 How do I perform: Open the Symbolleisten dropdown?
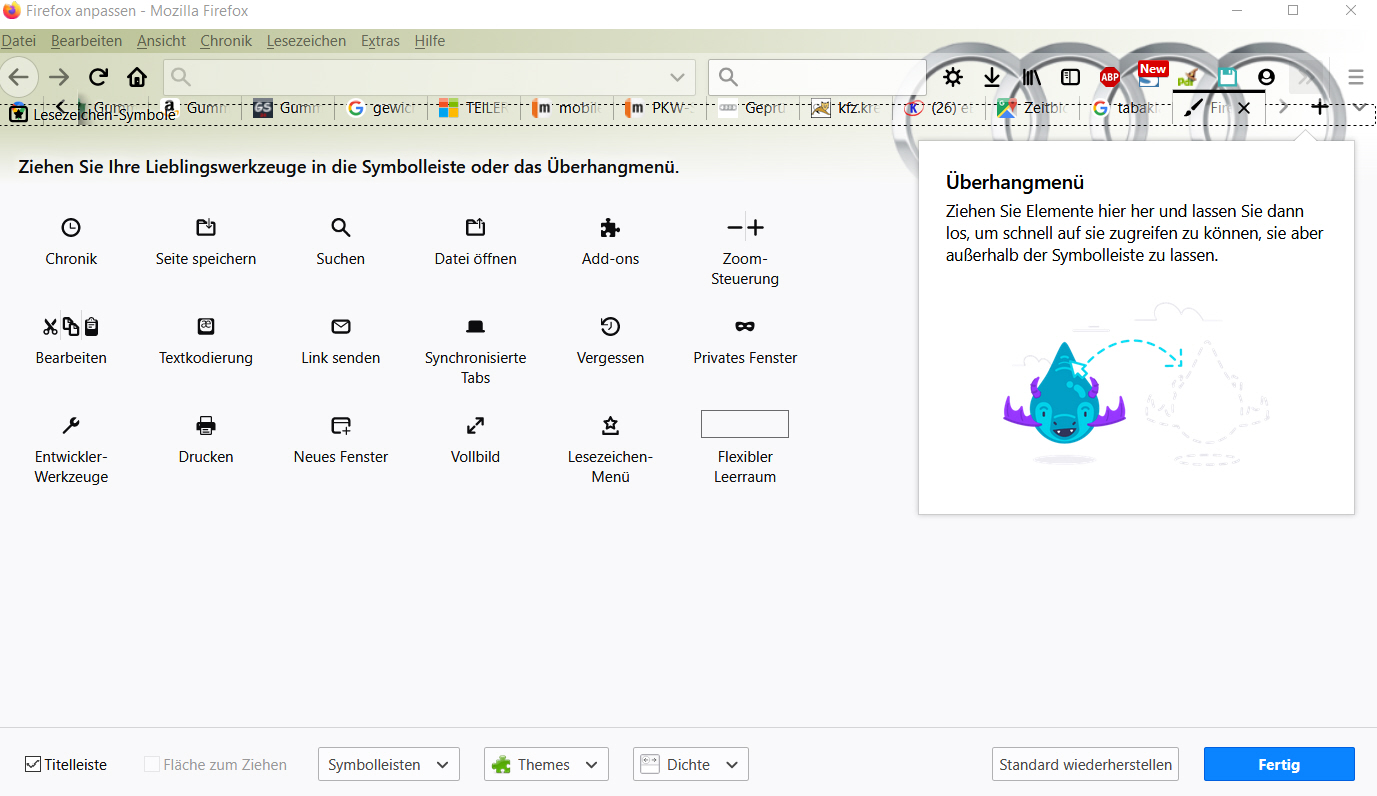pos(388,765)
